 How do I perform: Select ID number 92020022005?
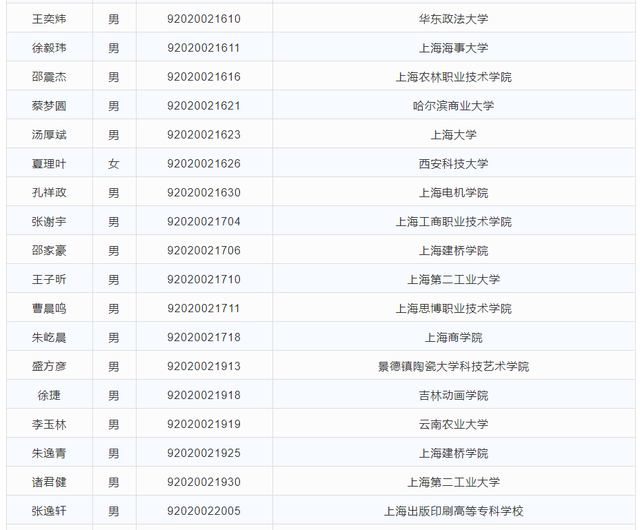point(204,512)
